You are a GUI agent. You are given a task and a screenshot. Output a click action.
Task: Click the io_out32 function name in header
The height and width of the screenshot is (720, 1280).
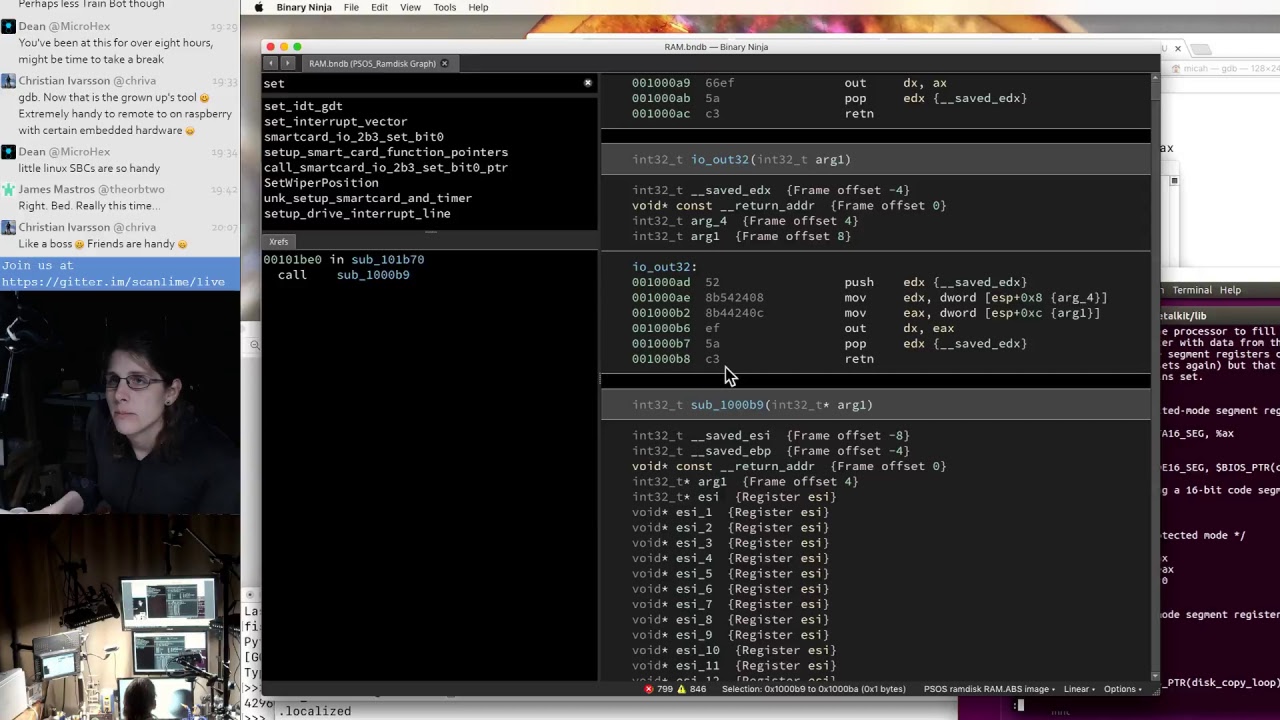(720, 160)
